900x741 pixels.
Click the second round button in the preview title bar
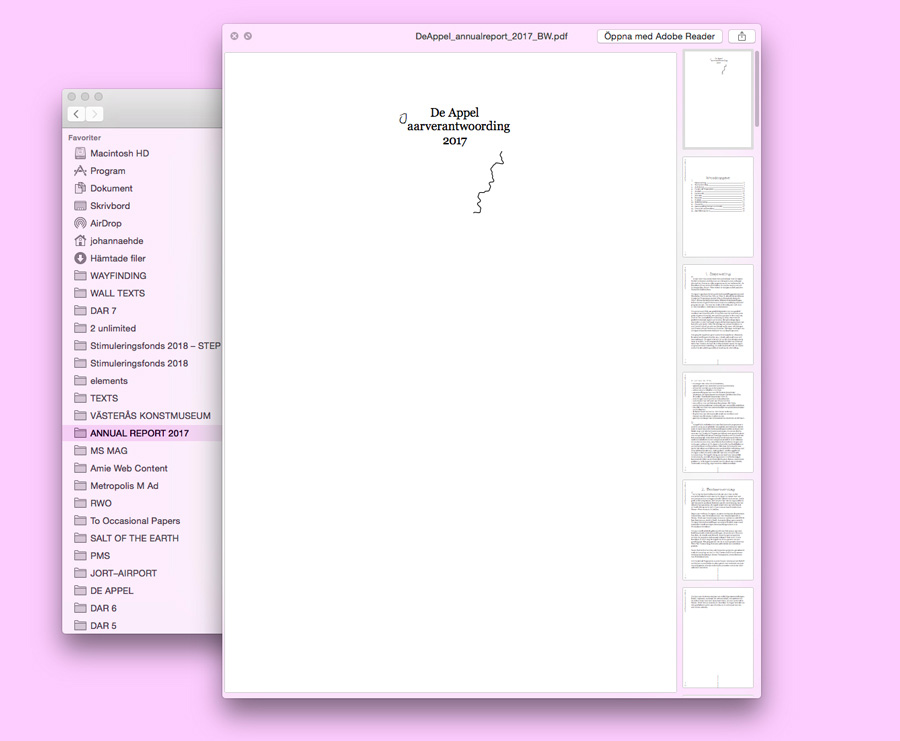[248, 36]
